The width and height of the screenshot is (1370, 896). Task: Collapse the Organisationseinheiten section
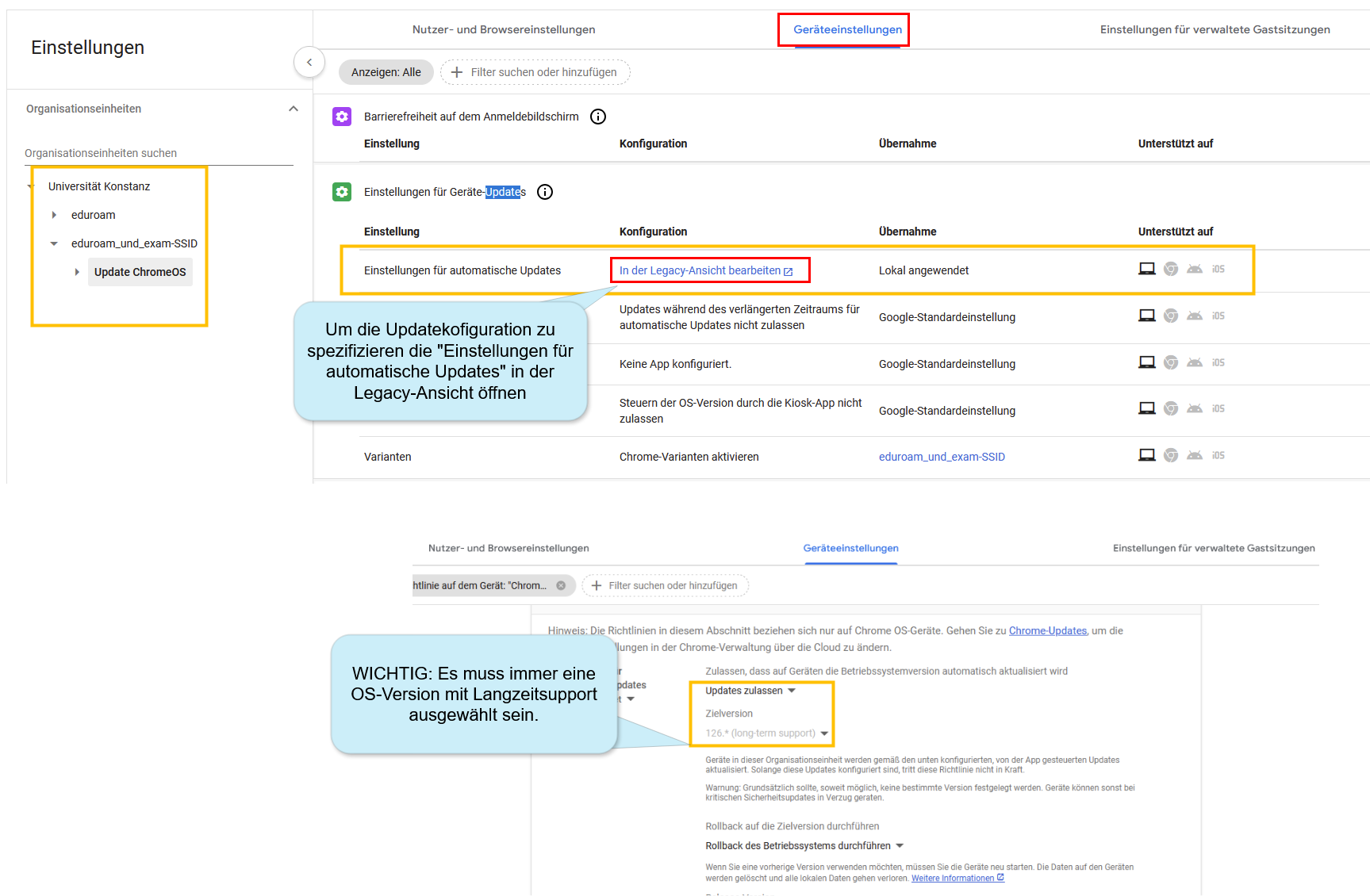(294, 109)
